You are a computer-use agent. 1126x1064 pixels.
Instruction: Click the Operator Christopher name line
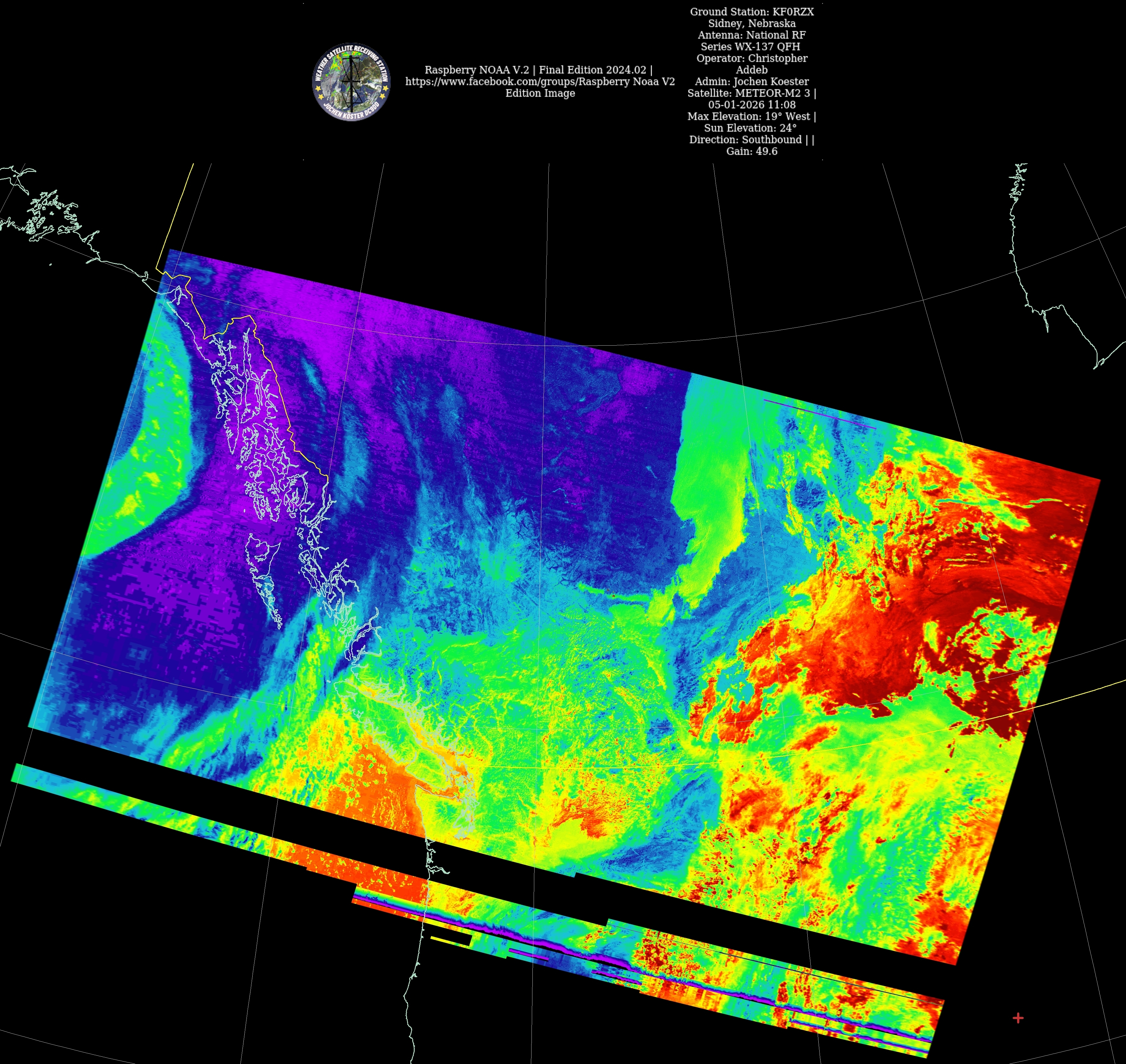tap(752, 58)
